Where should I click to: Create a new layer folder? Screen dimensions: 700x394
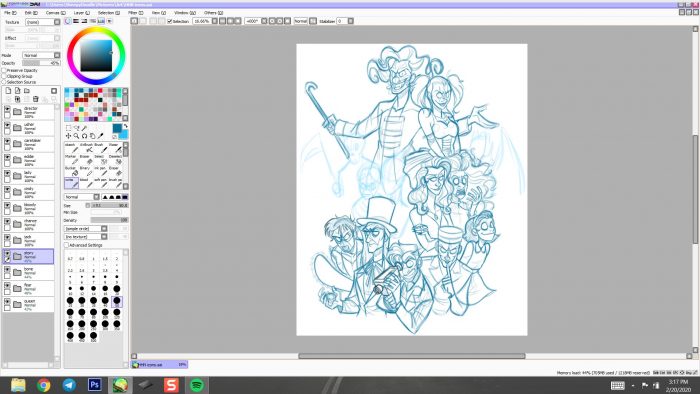[27, 91]
